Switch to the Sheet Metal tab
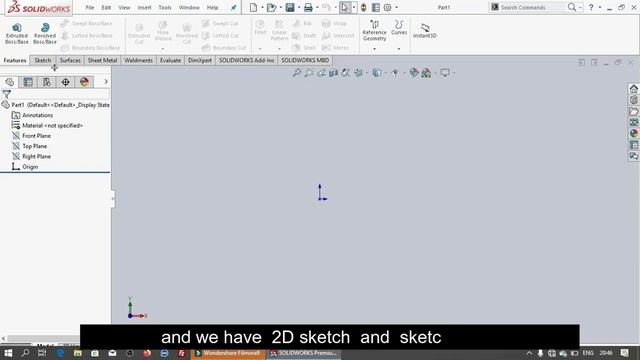Image resolution: width=640 pixels, height=360 pixels. 102,60
